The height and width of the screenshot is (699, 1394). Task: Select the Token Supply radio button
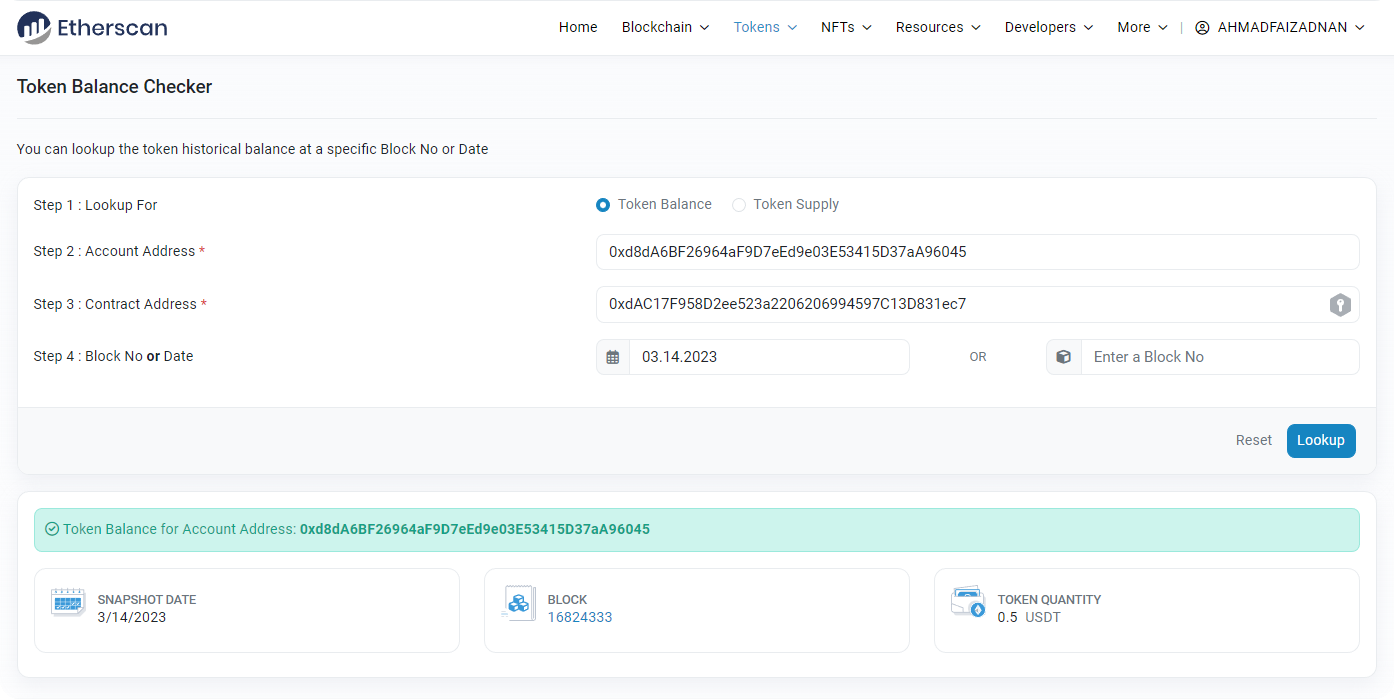[739, 205]
